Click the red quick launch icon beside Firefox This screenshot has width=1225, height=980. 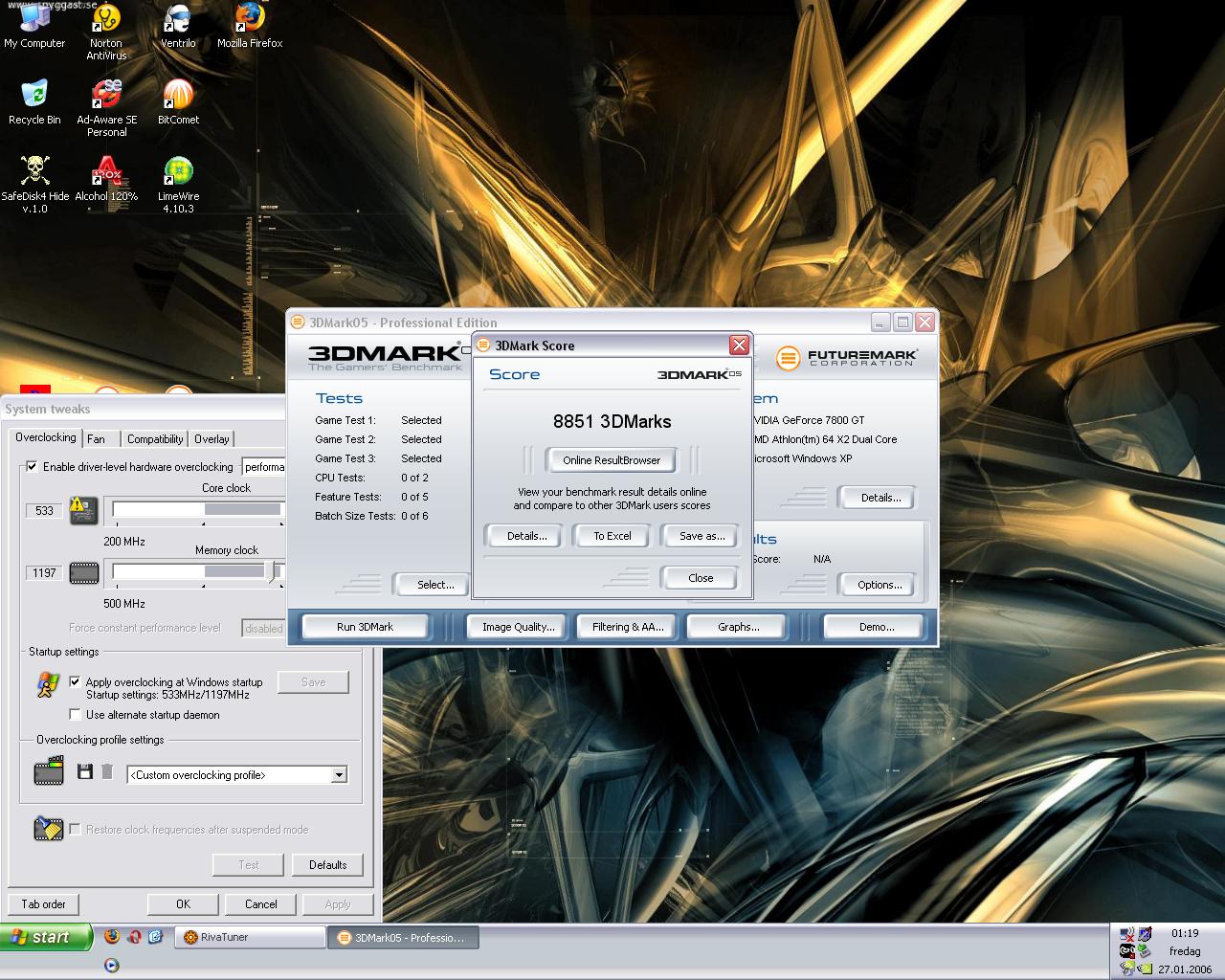(134, 937)
